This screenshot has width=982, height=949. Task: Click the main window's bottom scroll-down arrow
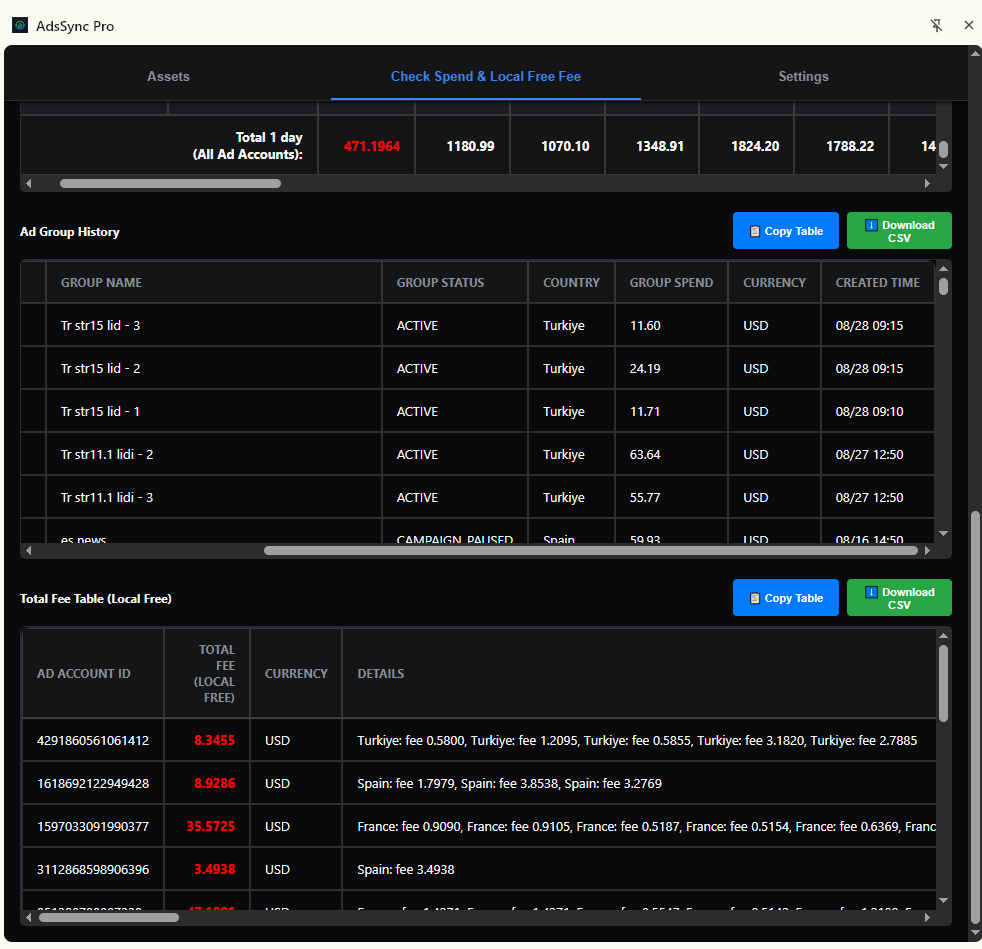(975, 933)
